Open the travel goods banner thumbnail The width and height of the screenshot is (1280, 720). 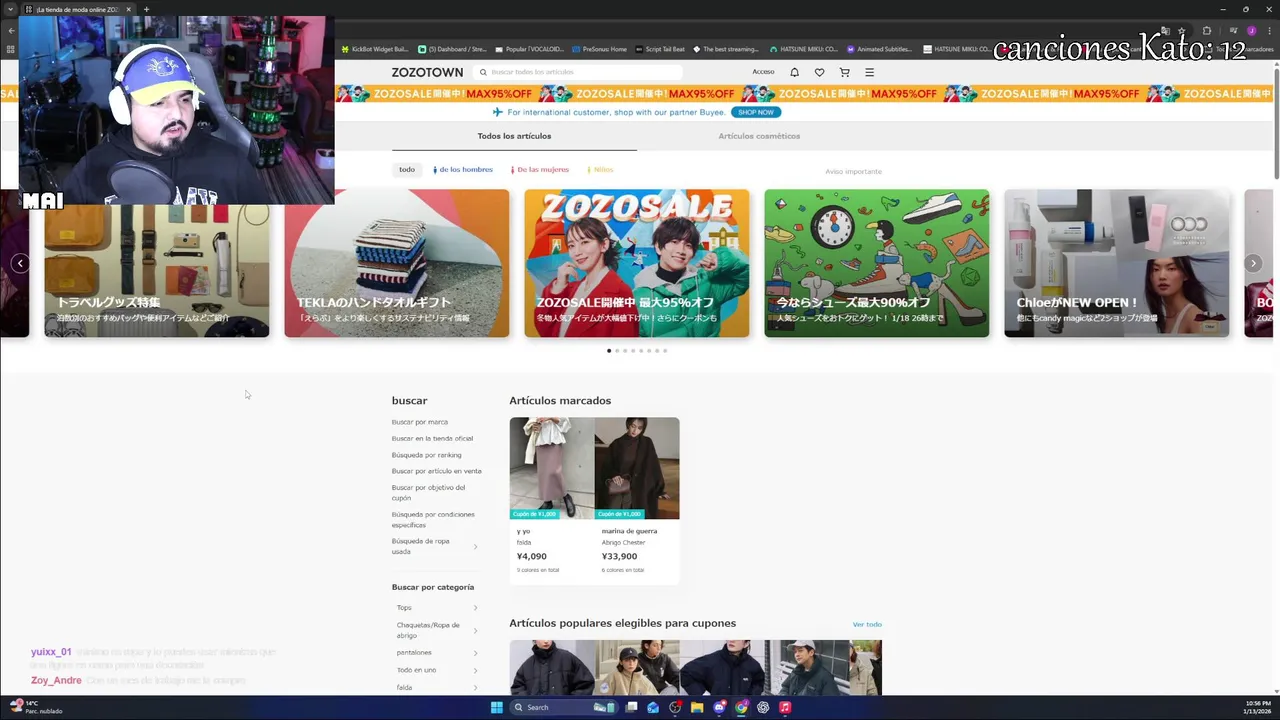[x=157, y=263]
